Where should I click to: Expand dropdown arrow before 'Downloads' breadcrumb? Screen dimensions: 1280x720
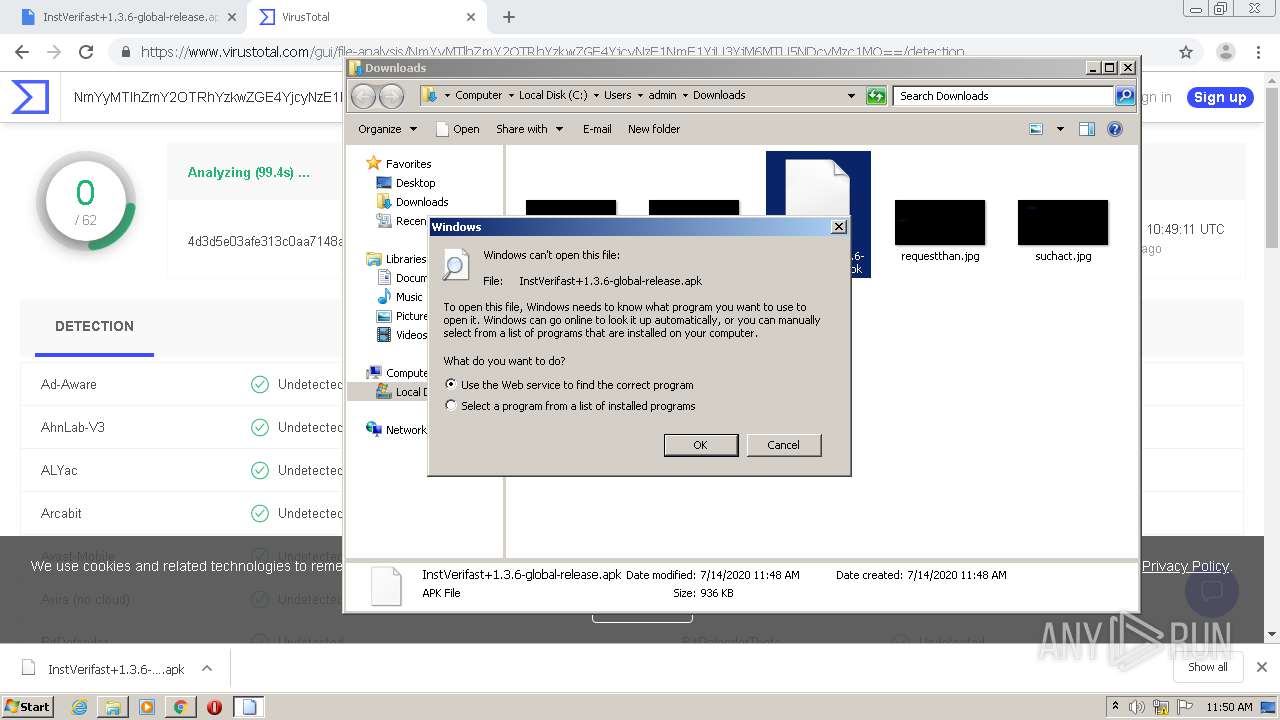point(685,96)
